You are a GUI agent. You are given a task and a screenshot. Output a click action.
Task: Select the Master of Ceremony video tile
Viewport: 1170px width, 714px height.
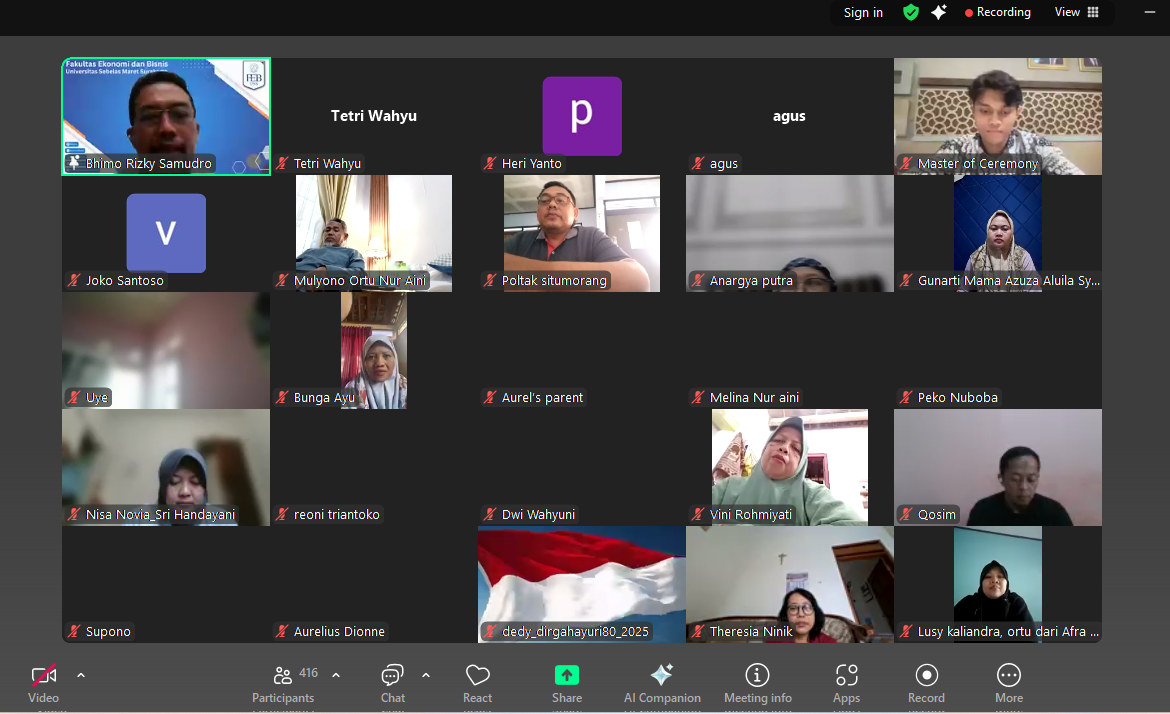pyautogui.click(x=997, y=115)
